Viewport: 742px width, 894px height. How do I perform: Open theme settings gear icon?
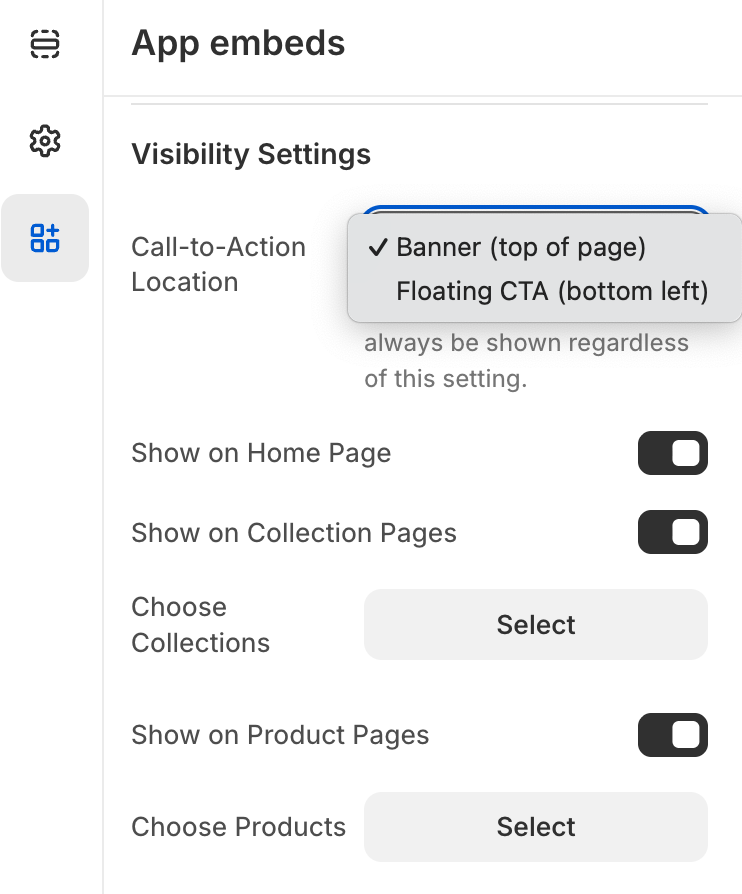[x=45, y=141]
